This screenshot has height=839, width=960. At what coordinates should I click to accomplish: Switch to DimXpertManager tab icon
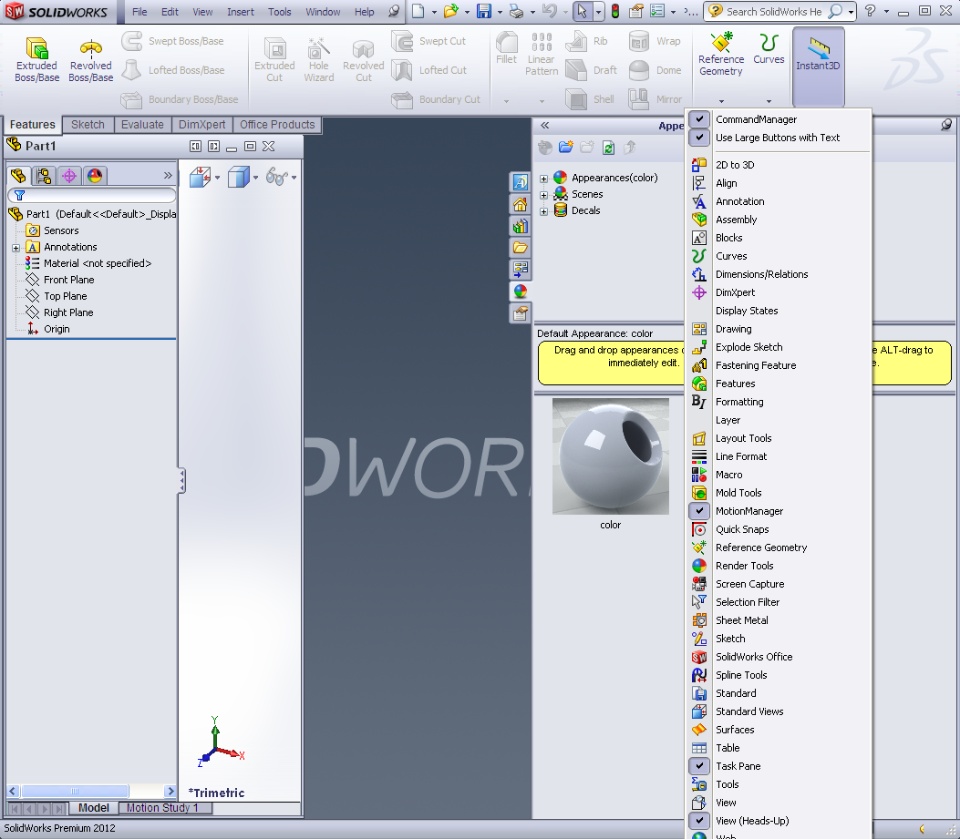[69, 176]
